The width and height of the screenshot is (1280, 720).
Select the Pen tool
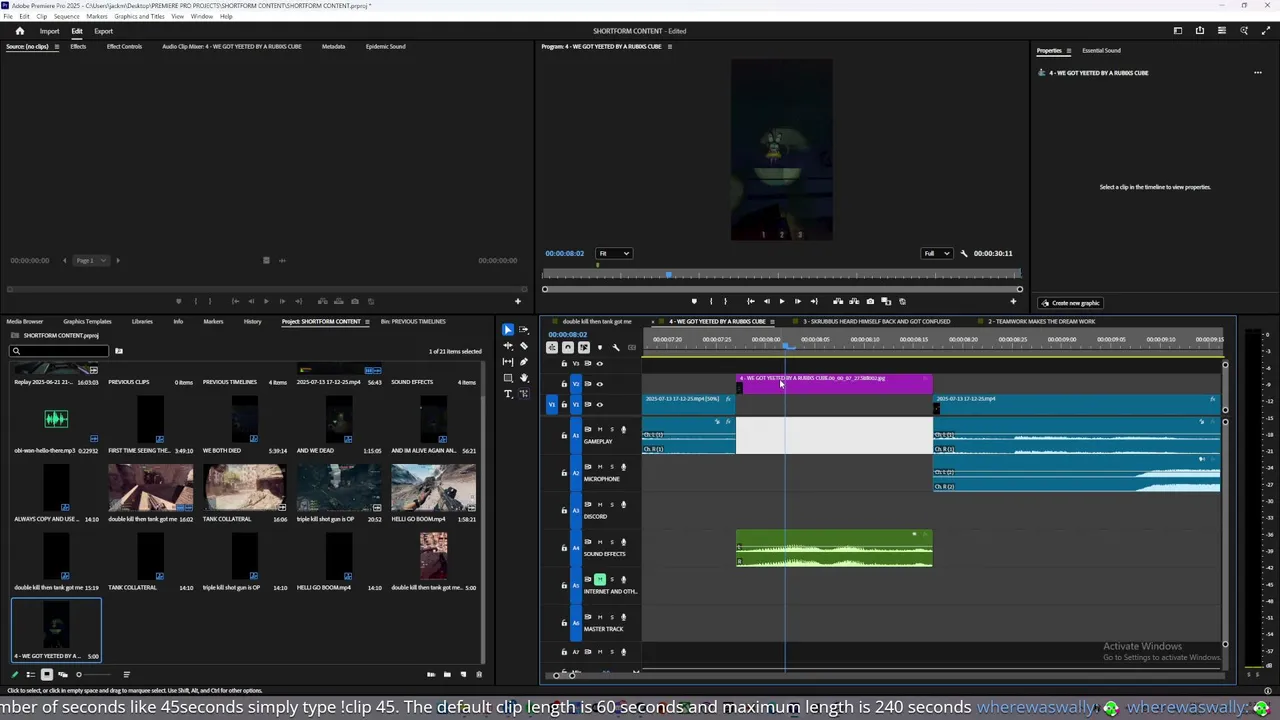pos(524,361)
